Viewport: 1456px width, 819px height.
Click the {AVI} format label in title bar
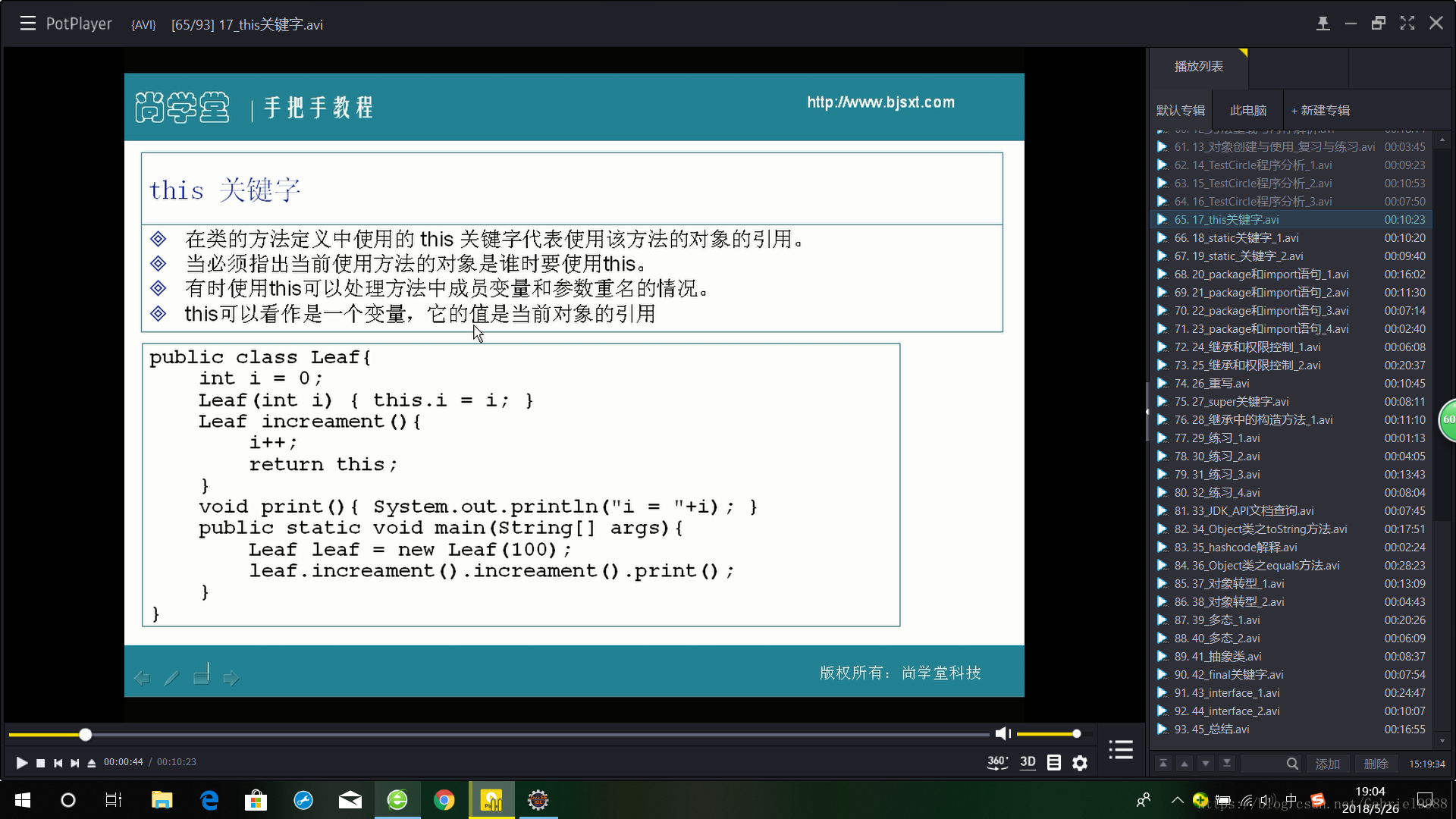point(143,25)
